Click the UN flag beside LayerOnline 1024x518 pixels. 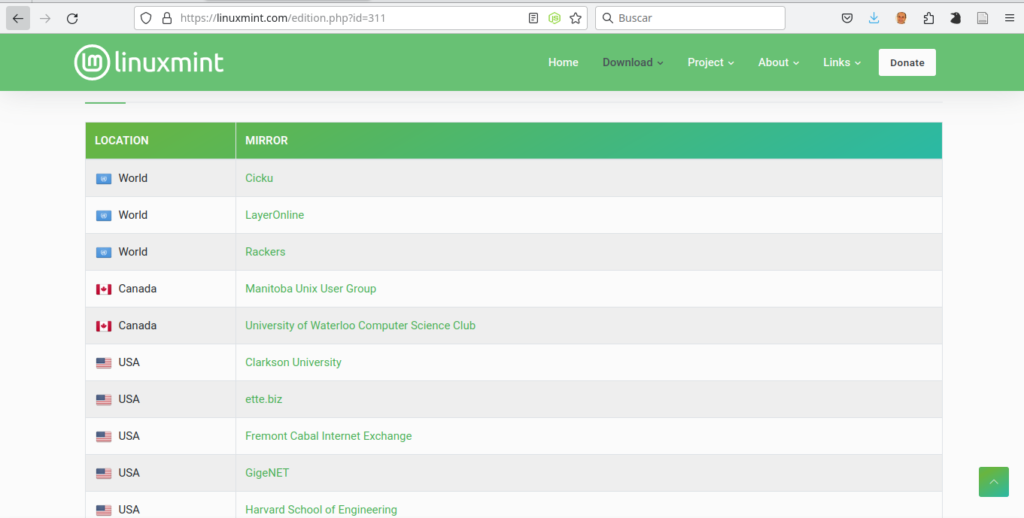click(104, 216)
